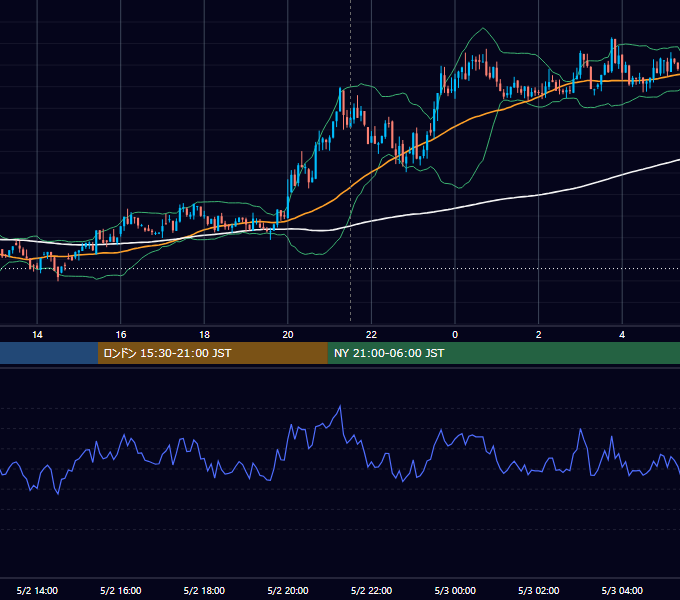680x600 pixels.
Task: Click the '5/2 18:00' label on indicator axis
Action: point(204,590)
